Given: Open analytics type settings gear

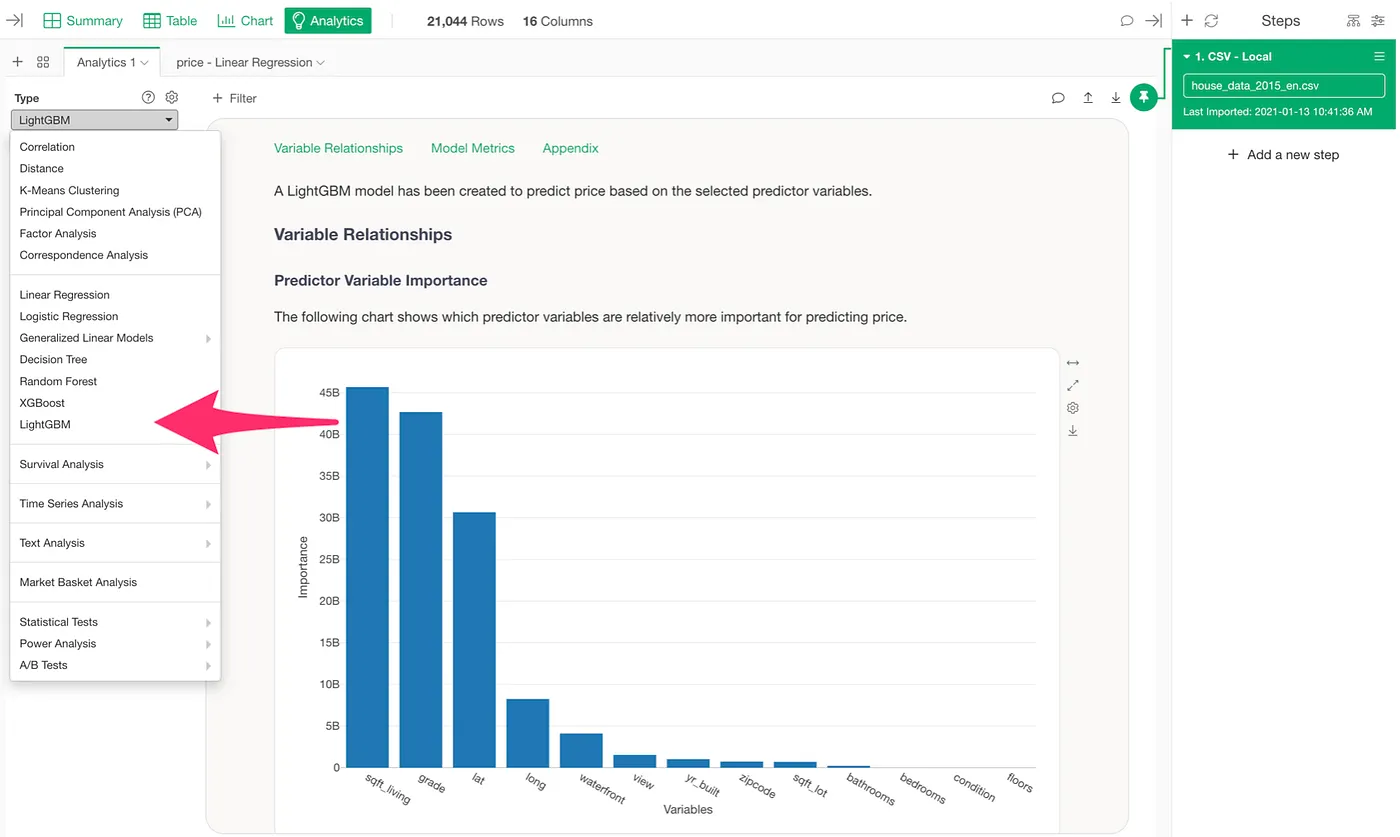Looking at the screenshot, I should pyautogui.click(x=172, y=97).
